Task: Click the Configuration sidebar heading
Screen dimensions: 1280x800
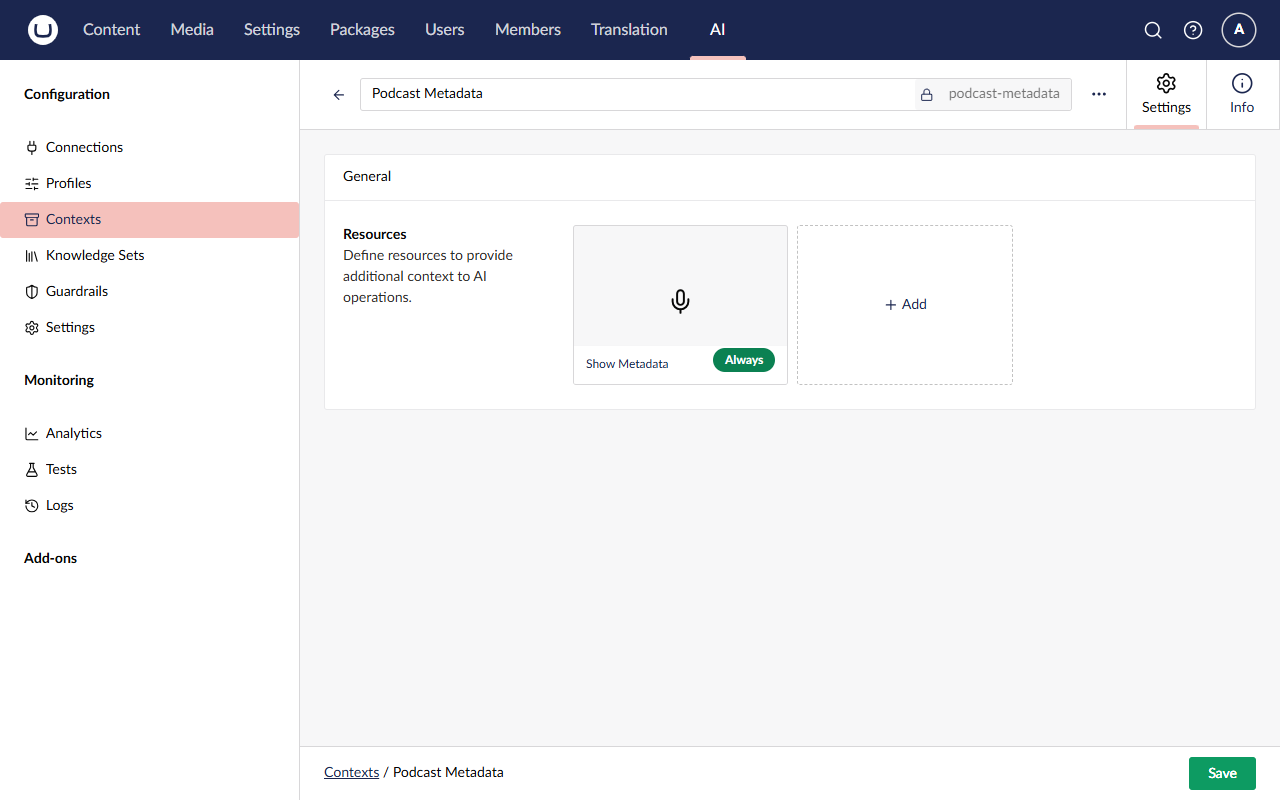Action: point(67,94)
